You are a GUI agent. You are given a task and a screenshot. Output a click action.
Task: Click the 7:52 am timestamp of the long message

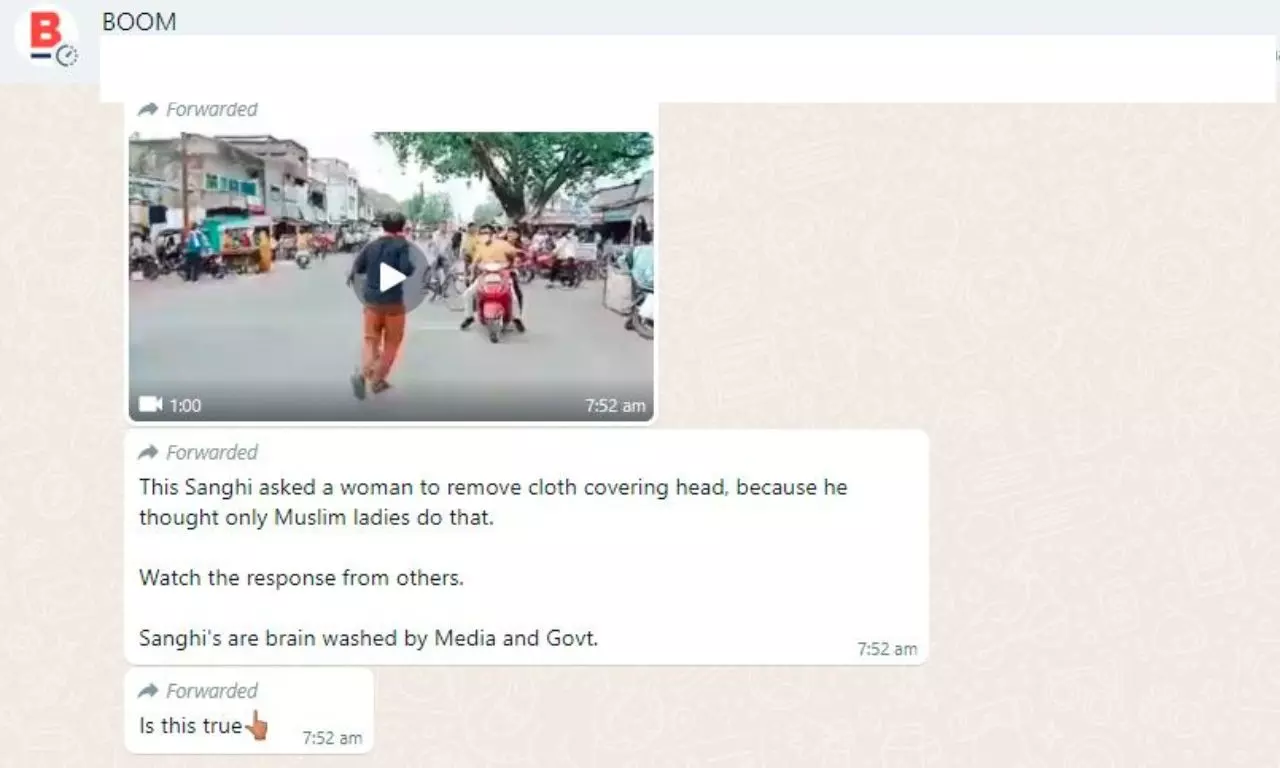[887, 649]
